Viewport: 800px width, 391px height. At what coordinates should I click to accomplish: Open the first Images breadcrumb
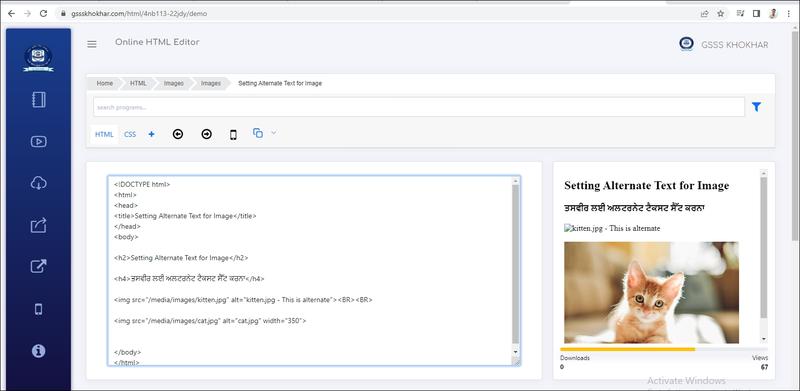pos(173,83)
